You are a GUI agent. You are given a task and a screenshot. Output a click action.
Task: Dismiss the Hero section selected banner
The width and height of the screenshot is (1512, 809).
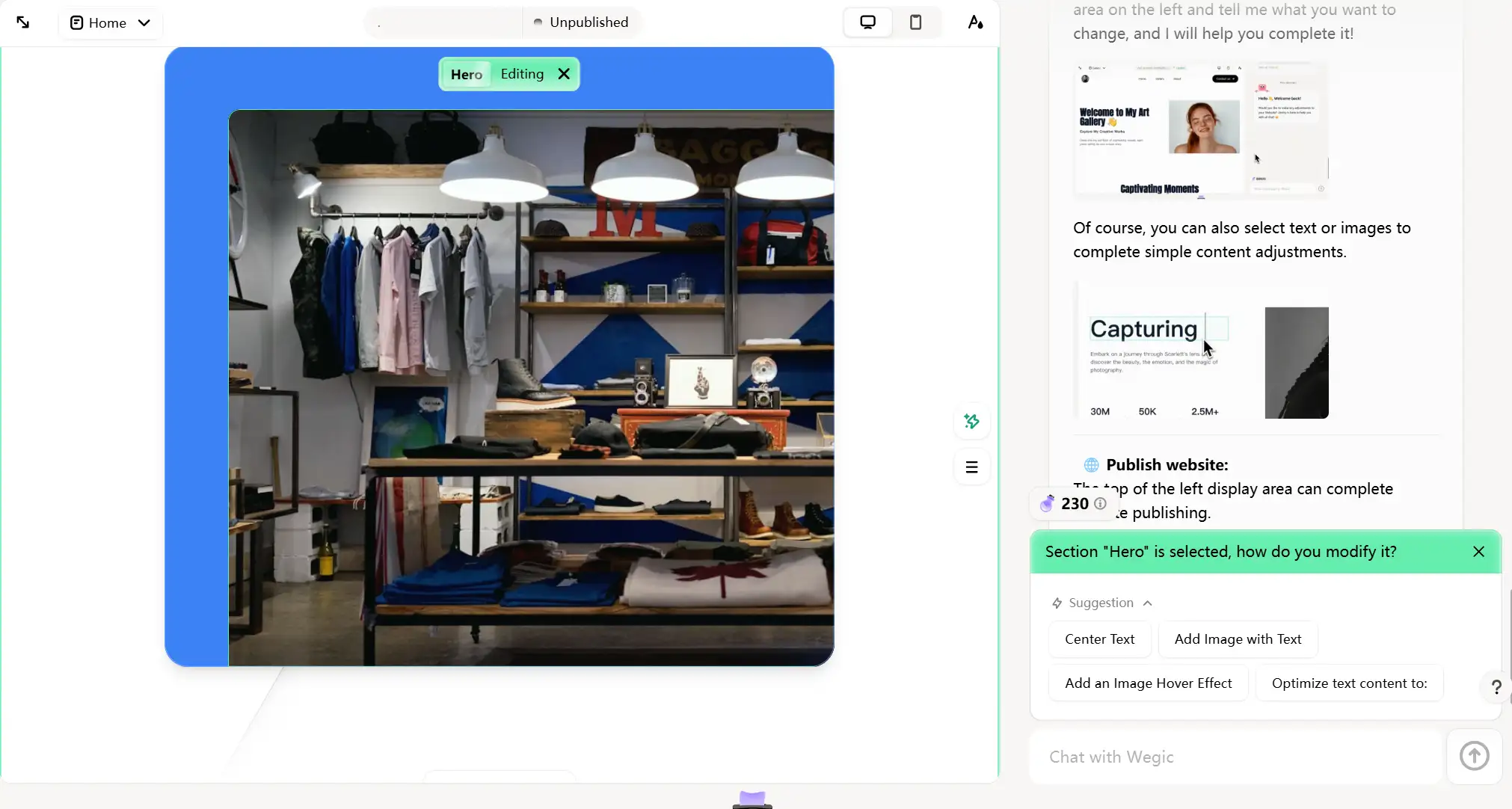coord(1478,552)
